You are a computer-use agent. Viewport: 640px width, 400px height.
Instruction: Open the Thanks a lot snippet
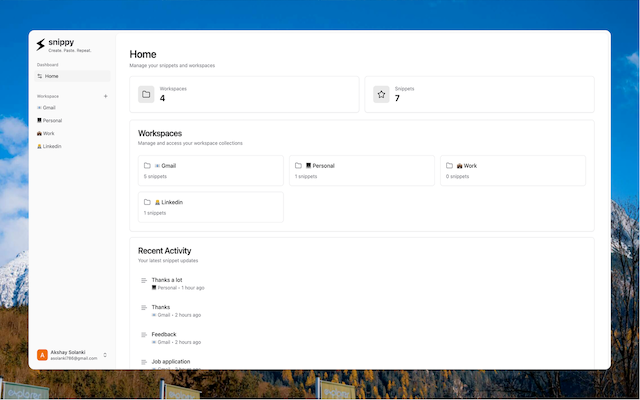pos(167,280)
